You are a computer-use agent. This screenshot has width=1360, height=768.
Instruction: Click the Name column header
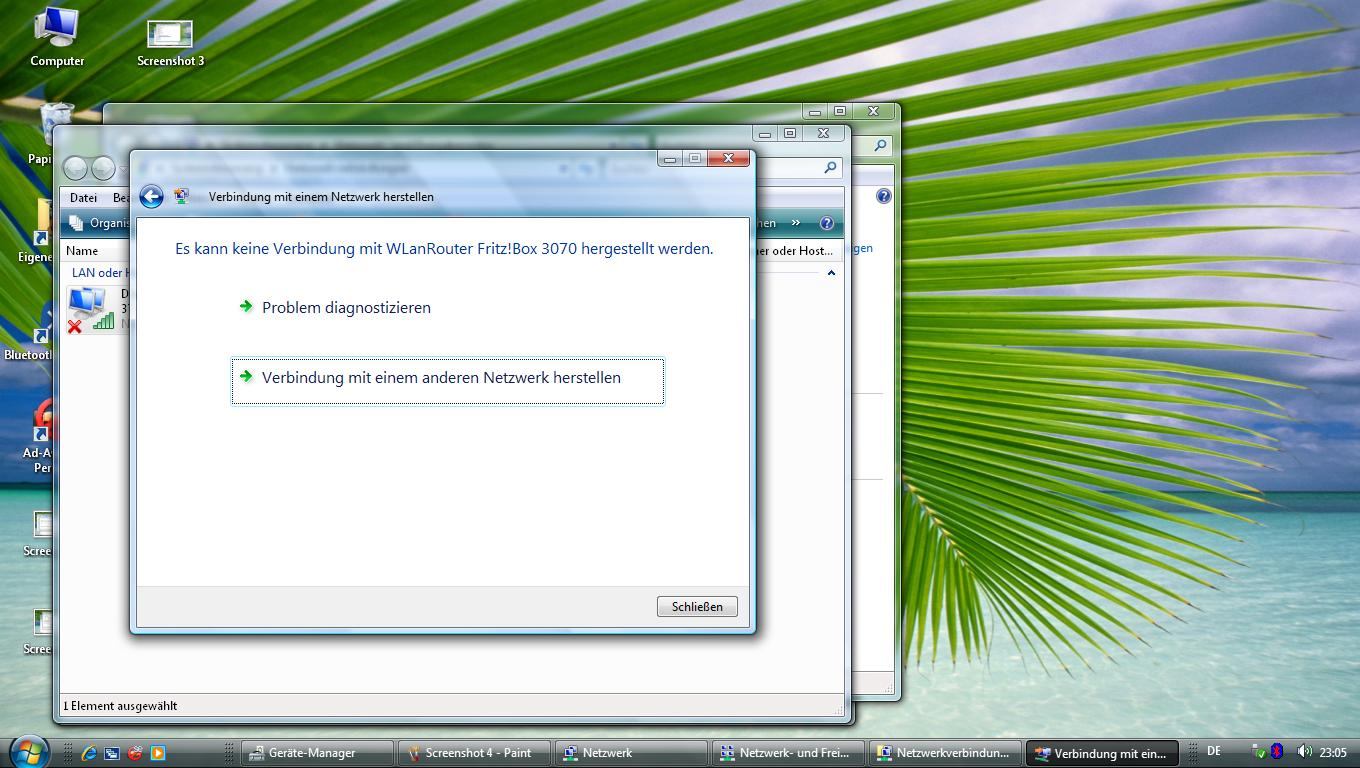[x=82, y=251]
